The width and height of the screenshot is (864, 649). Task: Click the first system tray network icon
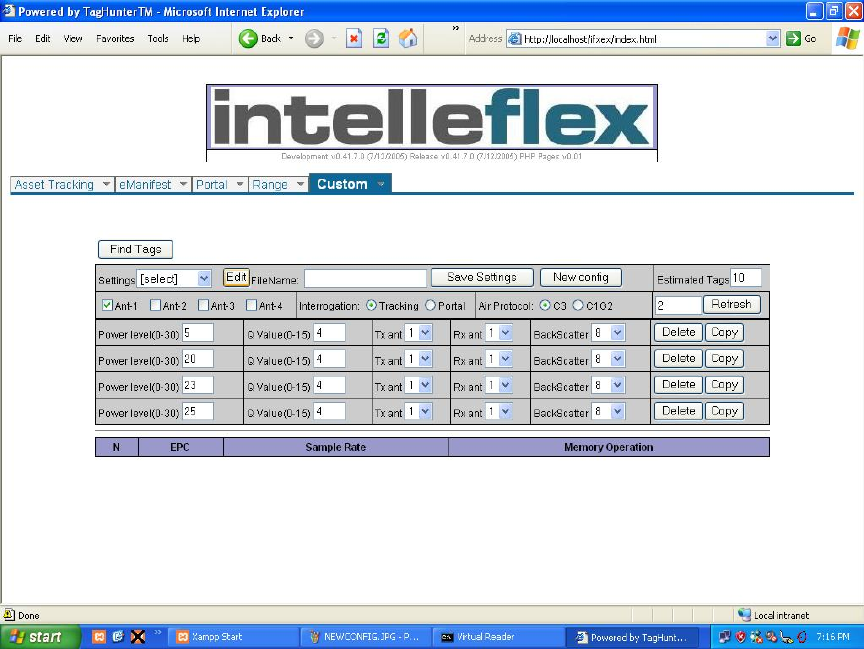pyautogui.click(x=725, y=637)
